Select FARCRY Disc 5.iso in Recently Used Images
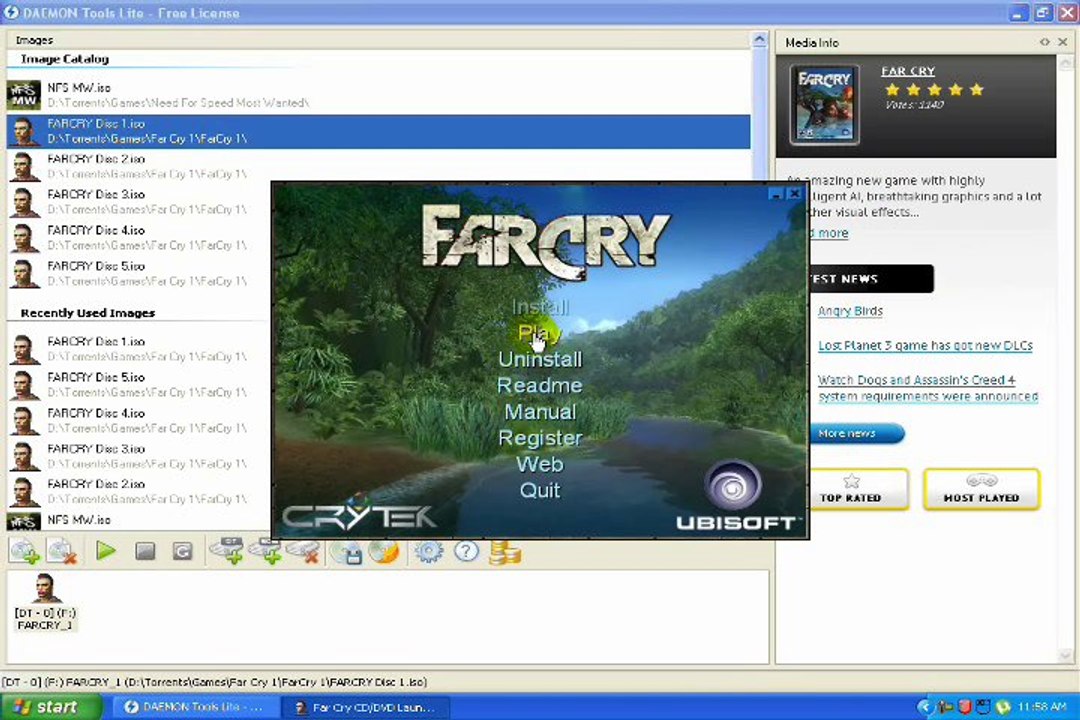Image resolution: width=1080 pixels, height=720 pixels. 138,384
